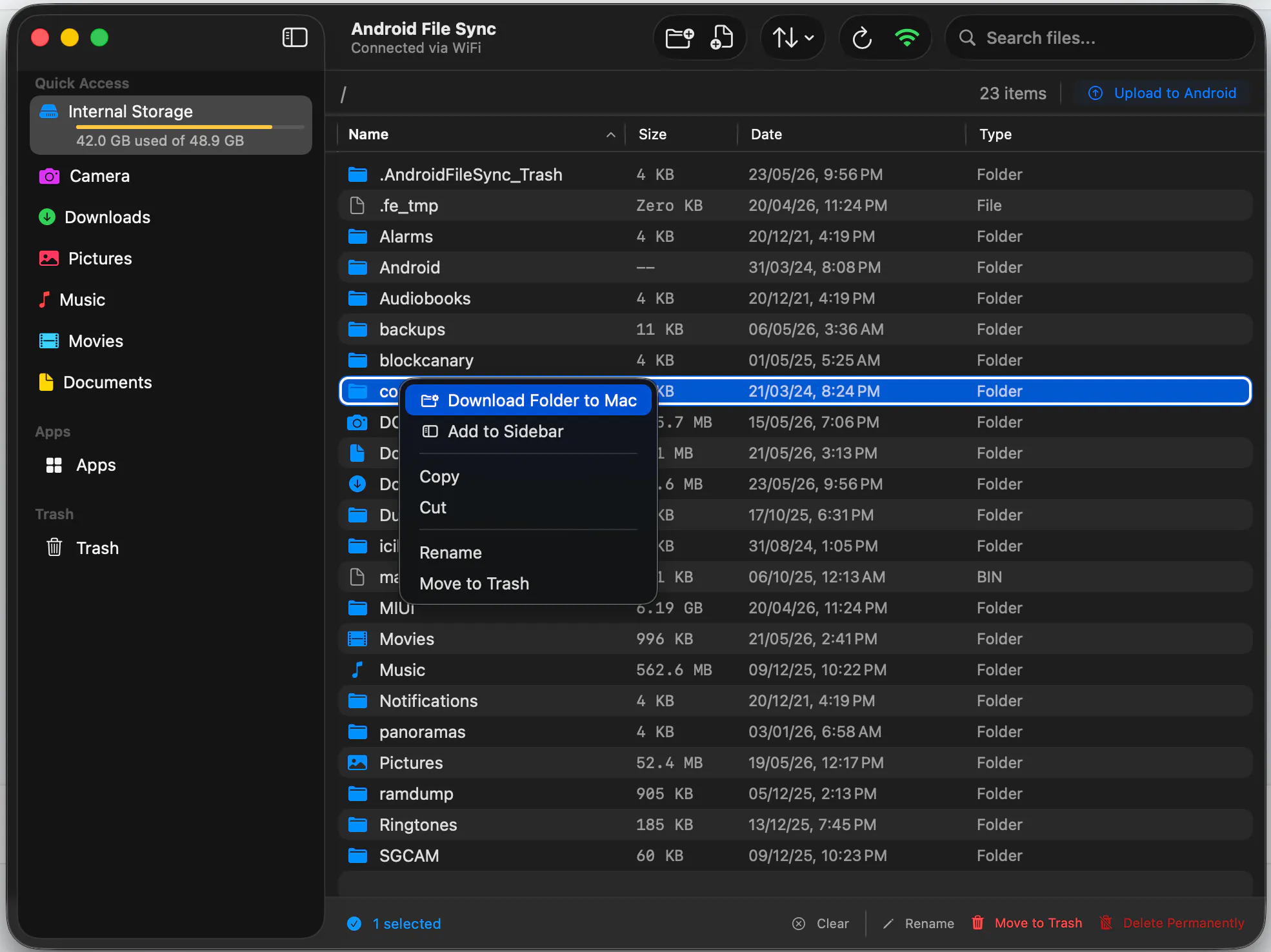
Task: Select the .AndroidFileSync_Trash folder row
Action: pos(795,175)
